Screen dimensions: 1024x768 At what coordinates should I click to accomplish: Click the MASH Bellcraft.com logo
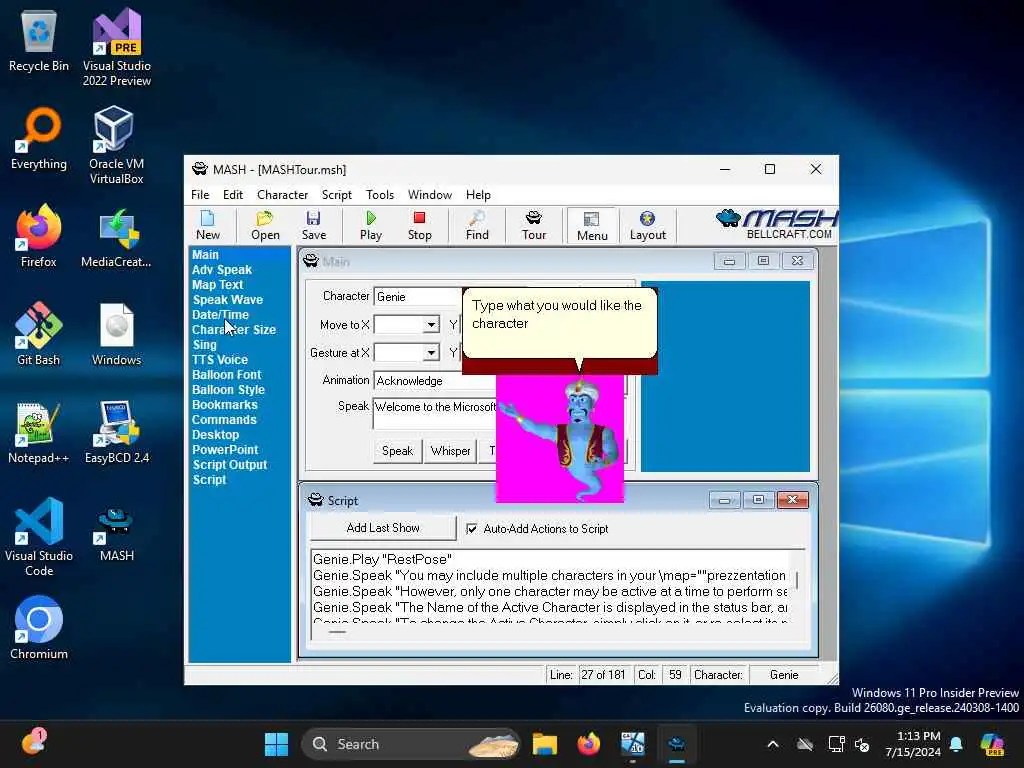776,225
